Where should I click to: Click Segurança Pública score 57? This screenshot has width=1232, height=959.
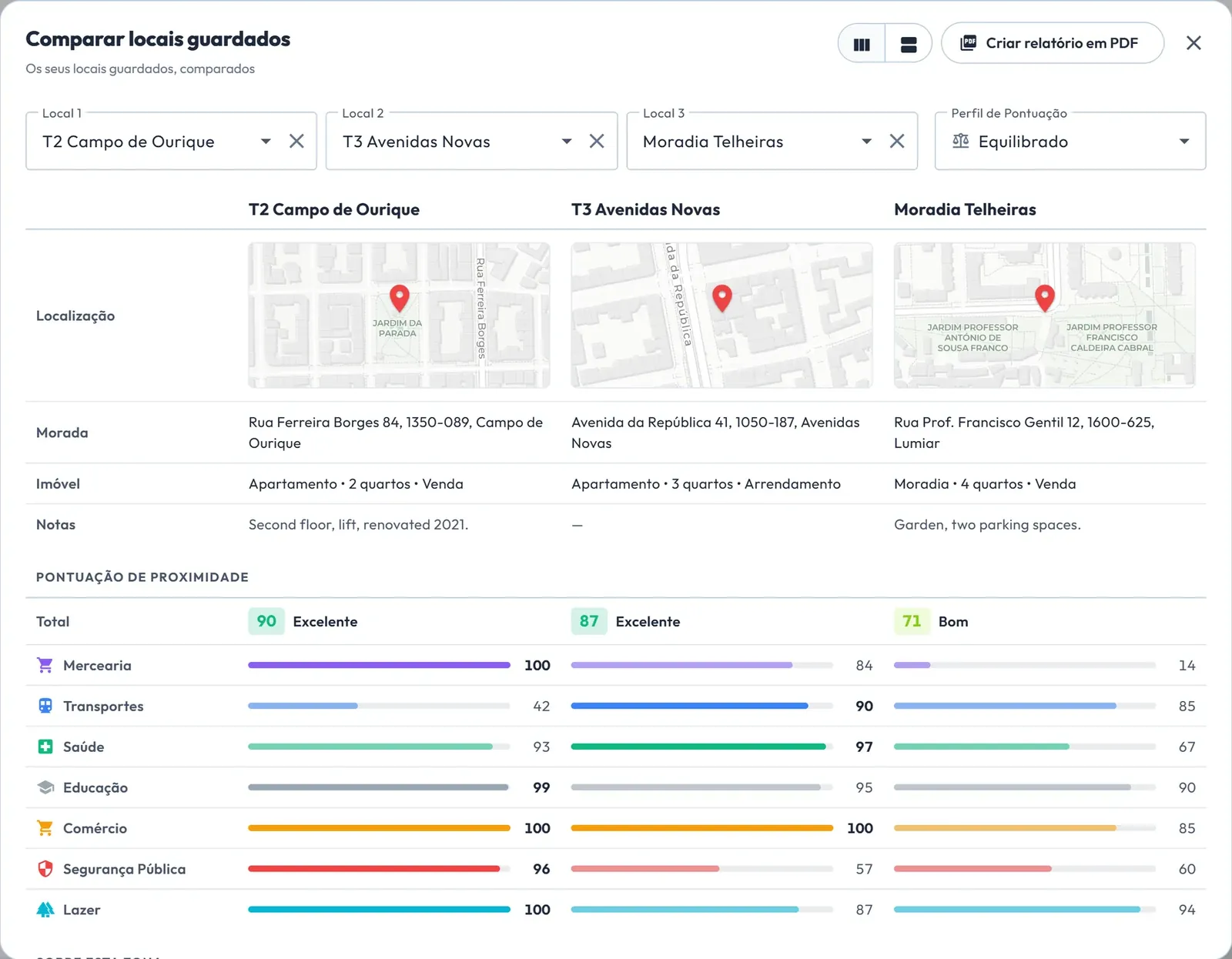864,869
